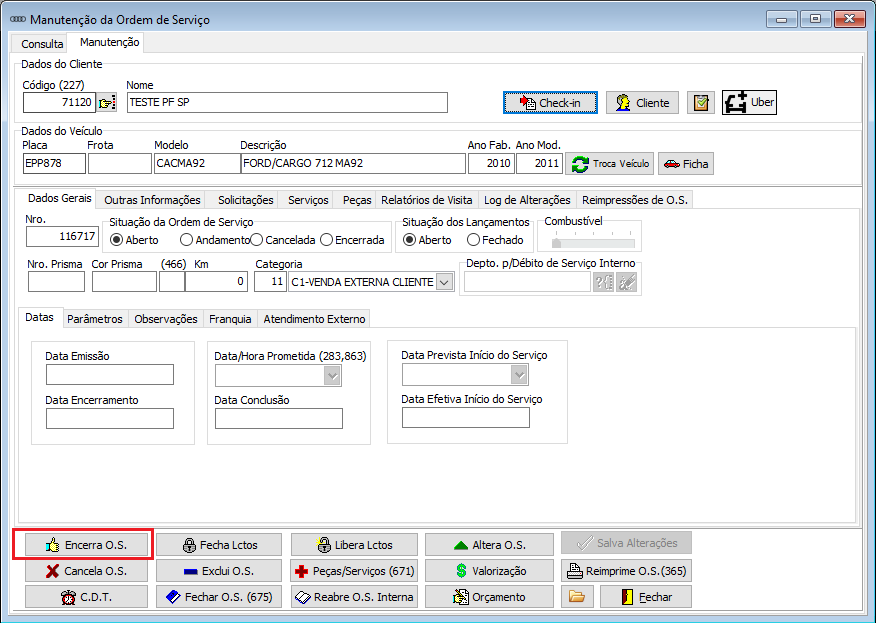Switch to the Parâmetros sub-tab
This screenshot has height=627, width=876.
(94, 319)
